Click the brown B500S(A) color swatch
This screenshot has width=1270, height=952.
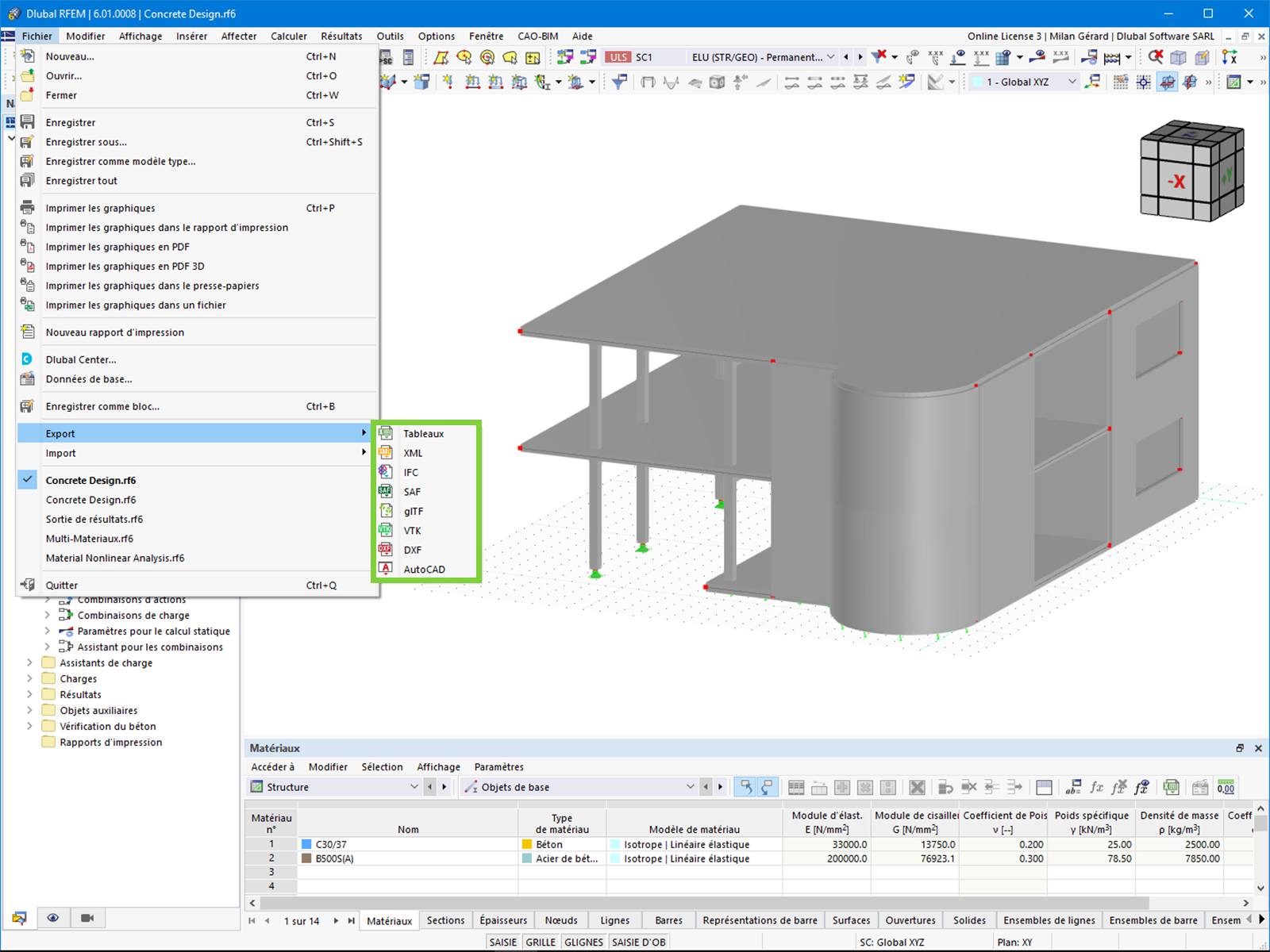click(x=306, y=858)
